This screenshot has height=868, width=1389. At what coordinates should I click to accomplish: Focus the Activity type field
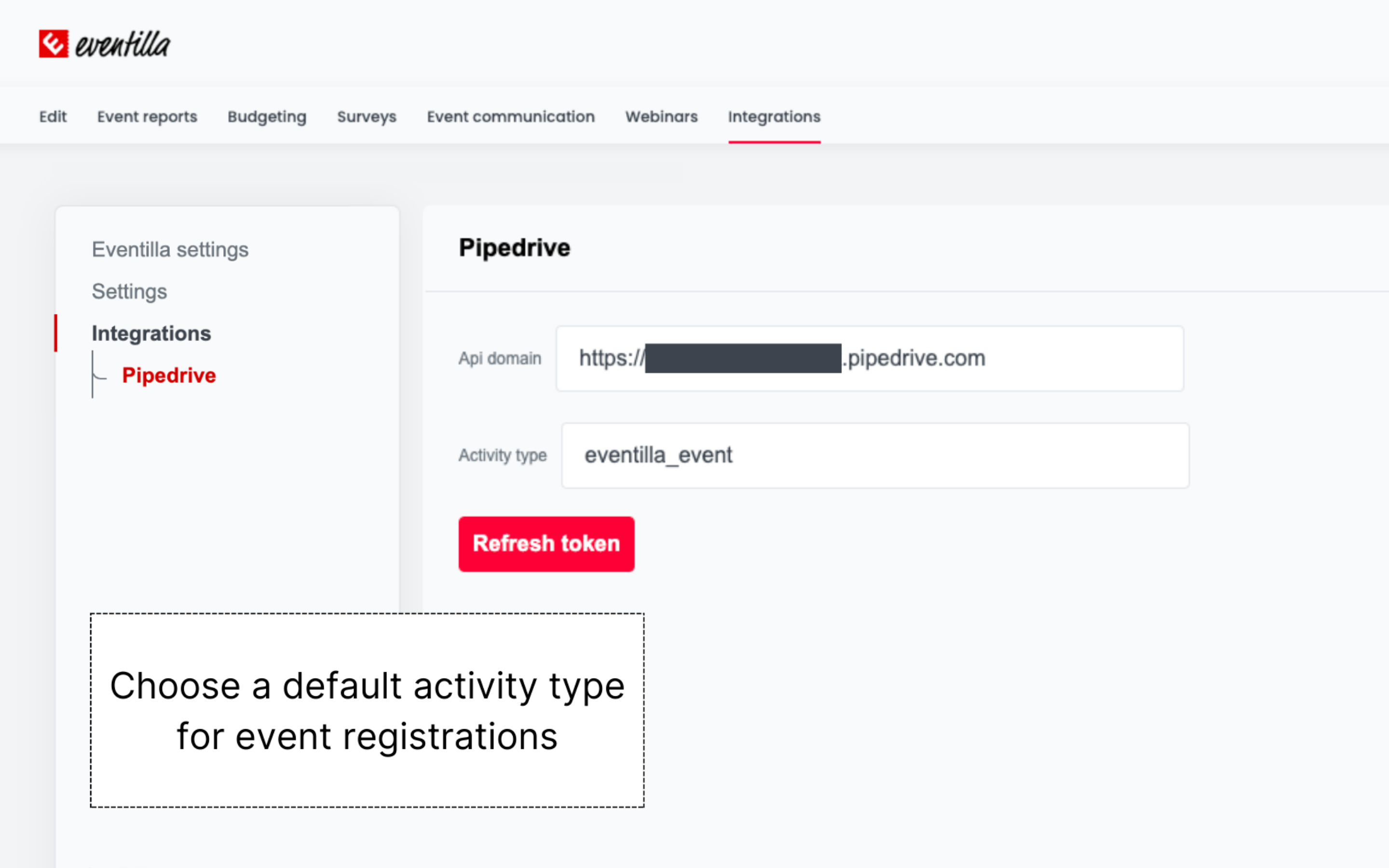point(875,456)
